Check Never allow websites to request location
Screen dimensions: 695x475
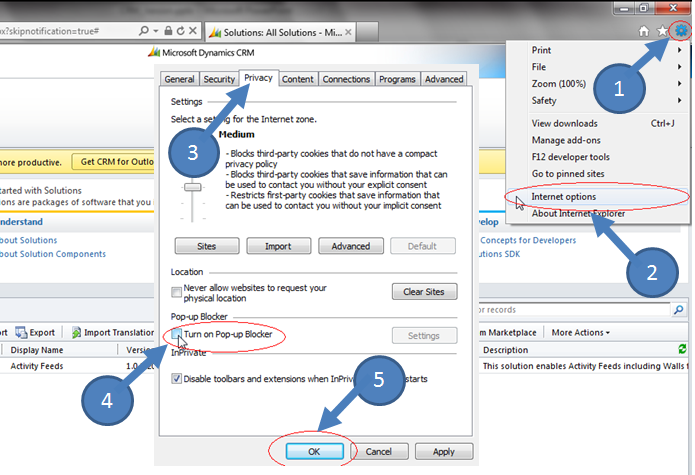[176, 292]
